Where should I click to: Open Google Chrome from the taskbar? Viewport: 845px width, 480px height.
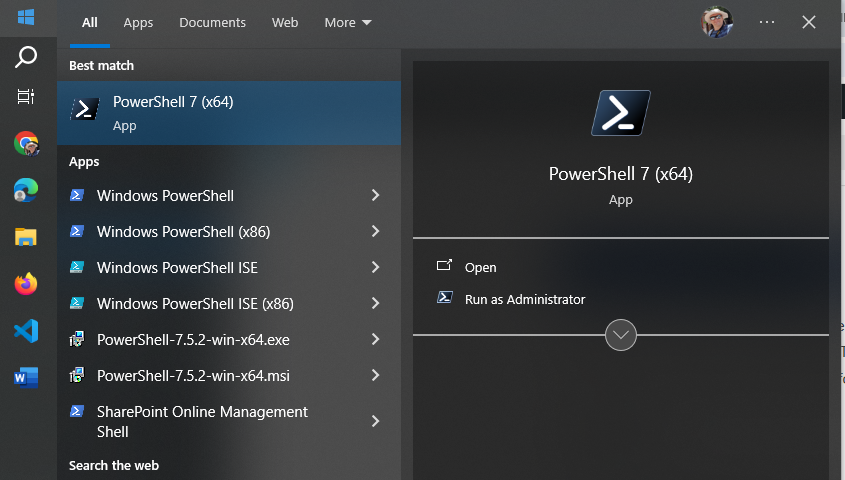point(26,143)
